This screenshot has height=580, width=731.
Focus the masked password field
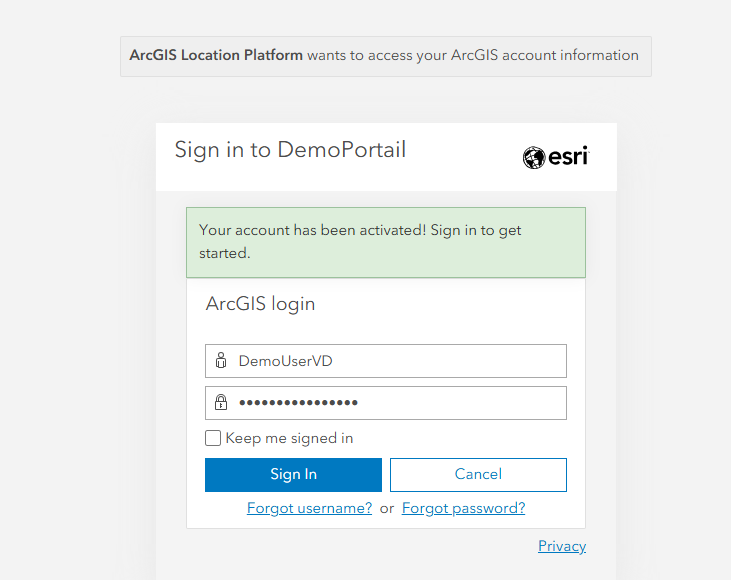click(x=450, y=403)
